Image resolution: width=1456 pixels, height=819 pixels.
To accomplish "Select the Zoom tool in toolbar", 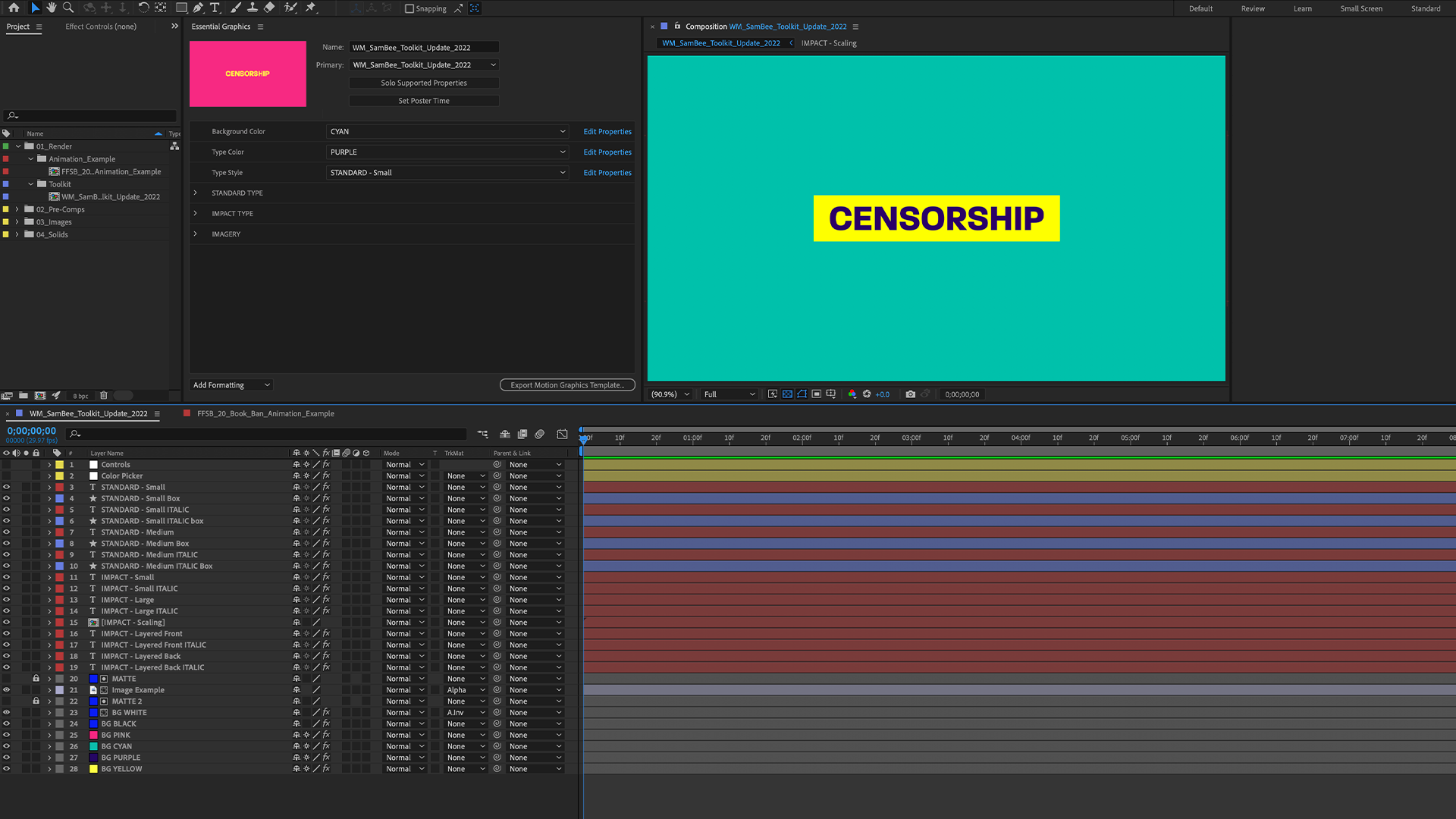I will [x=68, y=8].
